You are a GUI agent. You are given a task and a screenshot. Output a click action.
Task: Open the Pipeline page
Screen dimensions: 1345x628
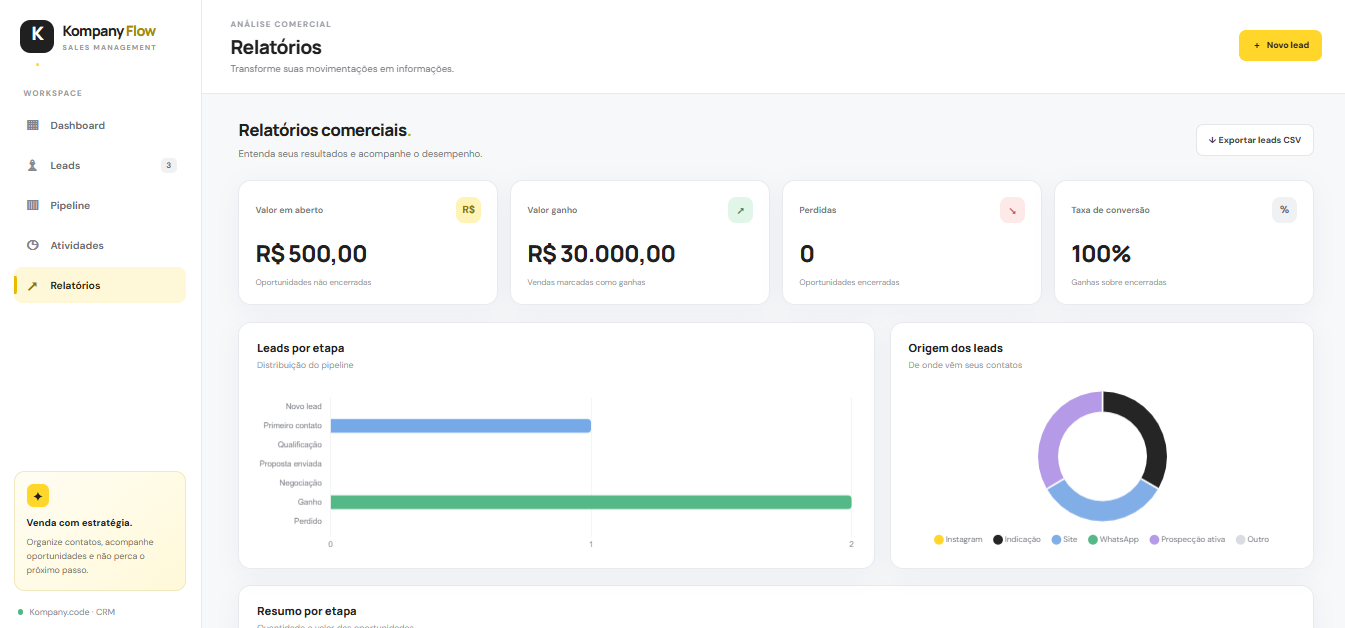click(100, 206)
